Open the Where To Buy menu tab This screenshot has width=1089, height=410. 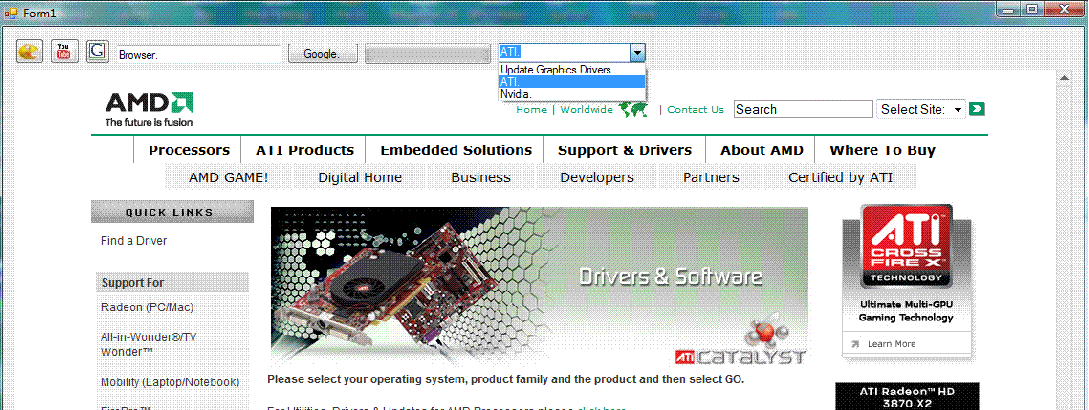click(x=883, y=150)
